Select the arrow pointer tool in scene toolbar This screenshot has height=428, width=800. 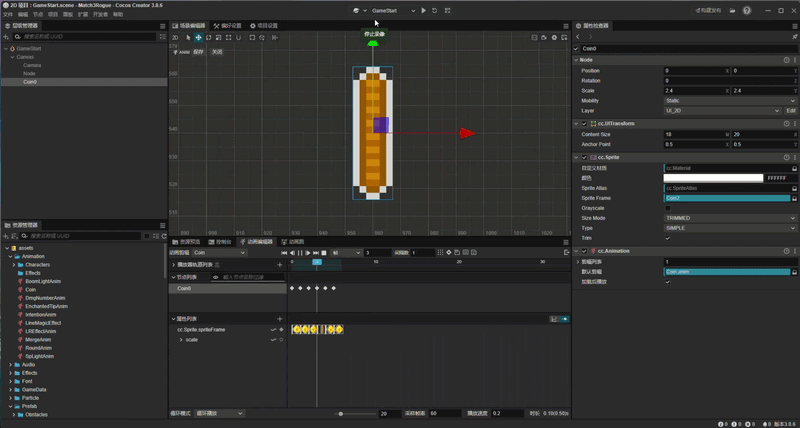188,38
